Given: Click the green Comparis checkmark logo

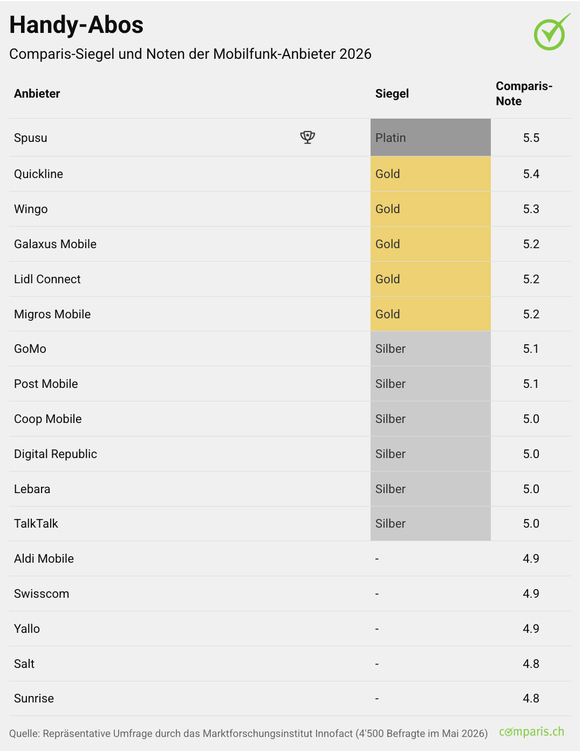Looking at the screenshot, I should [x=552, y=32].
